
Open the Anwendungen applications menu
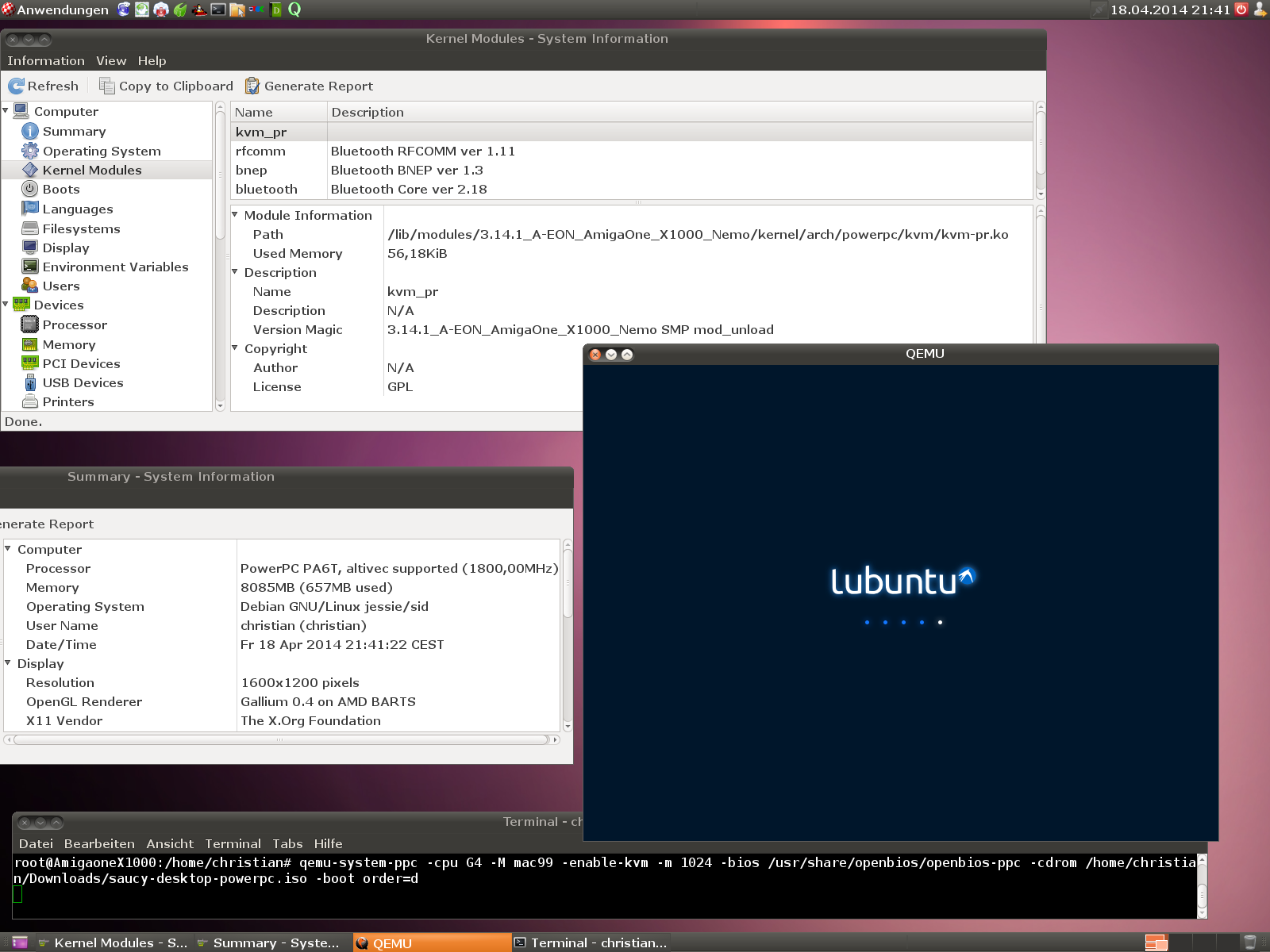click(x=54, y=10)
